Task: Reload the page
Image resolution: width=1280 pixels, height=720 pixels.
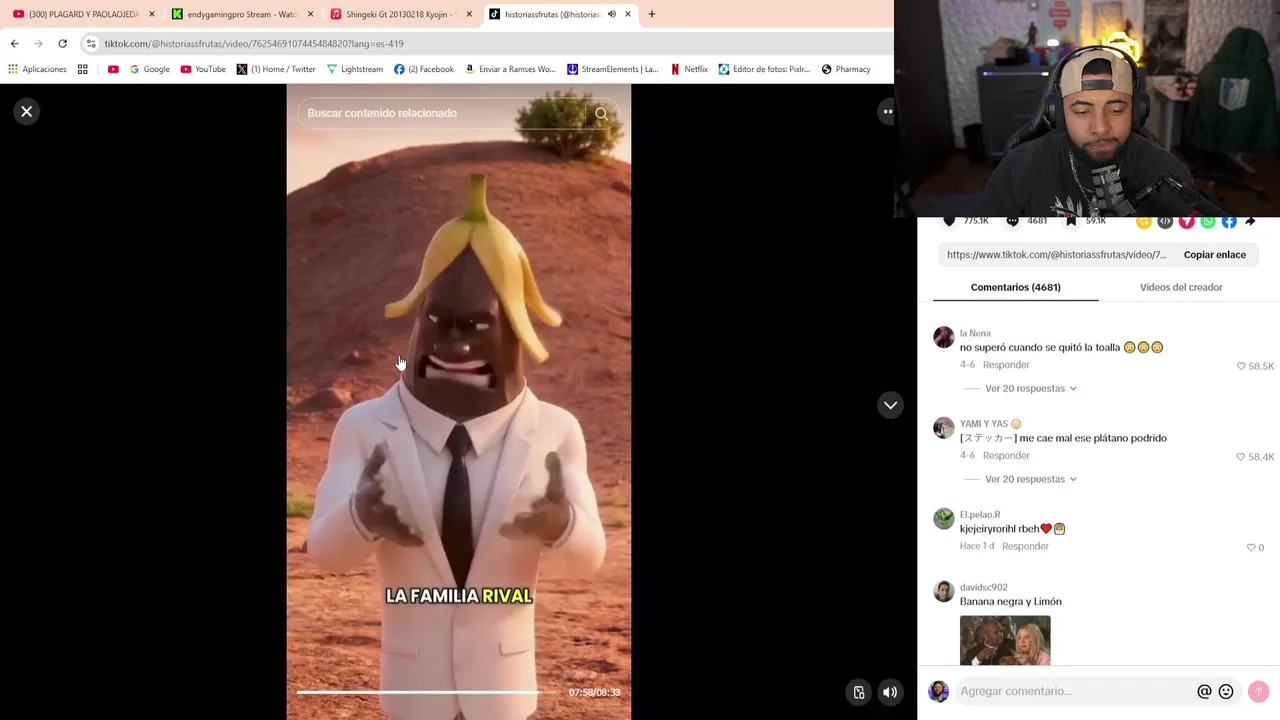Action: point(62,44)
